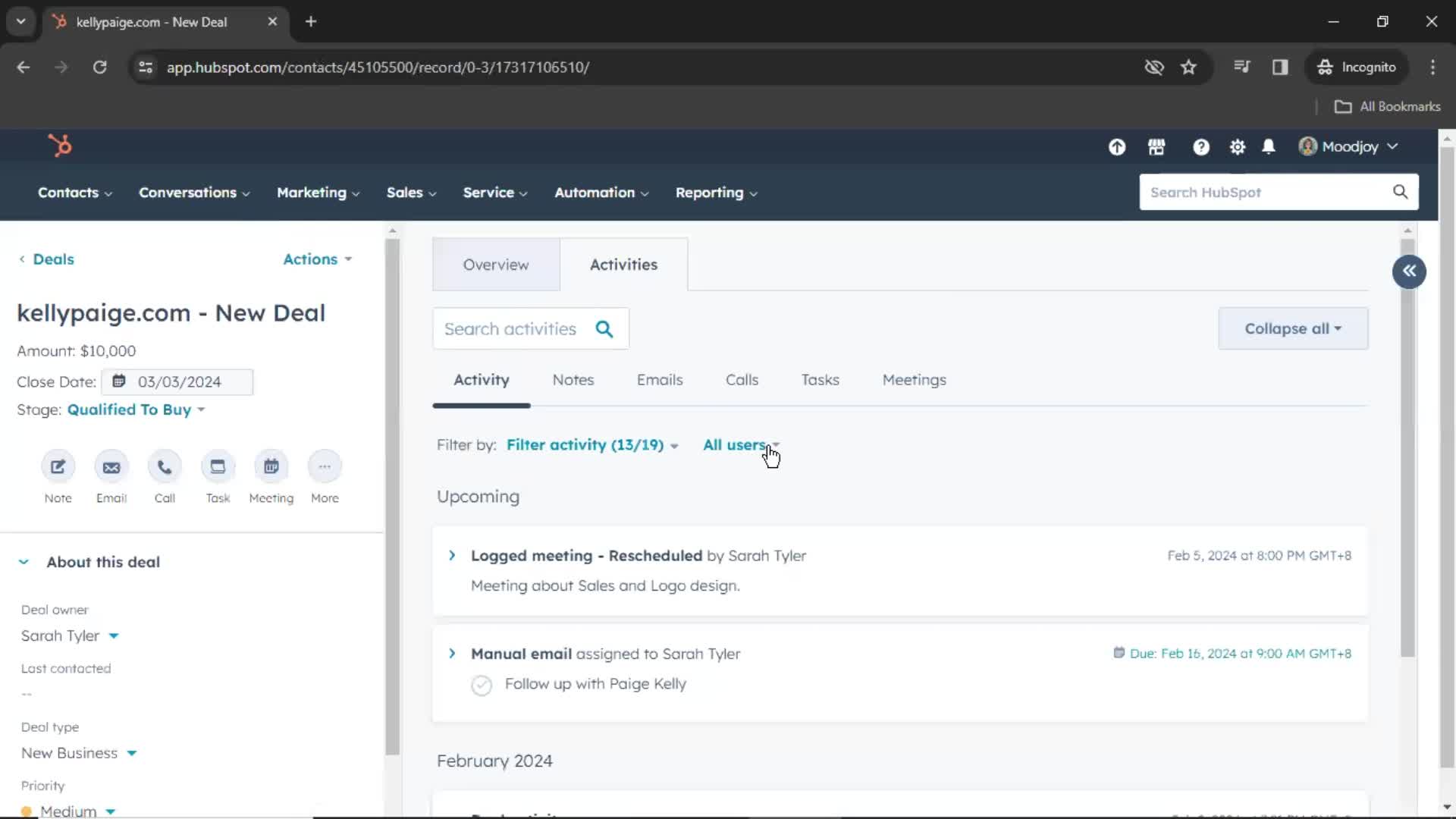Open the Chrome side panel icon

(x=1280, y=67)
